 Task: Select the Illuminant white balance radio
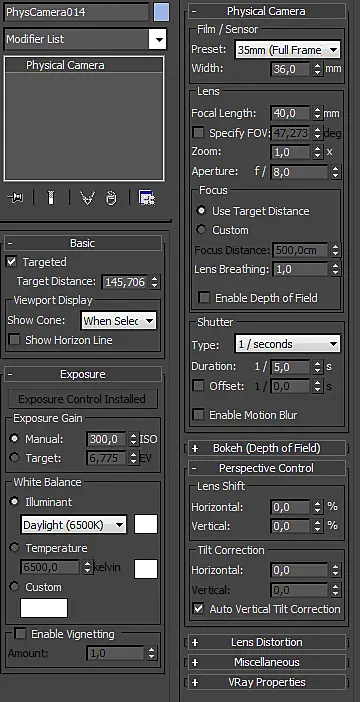tap(14, 502)
